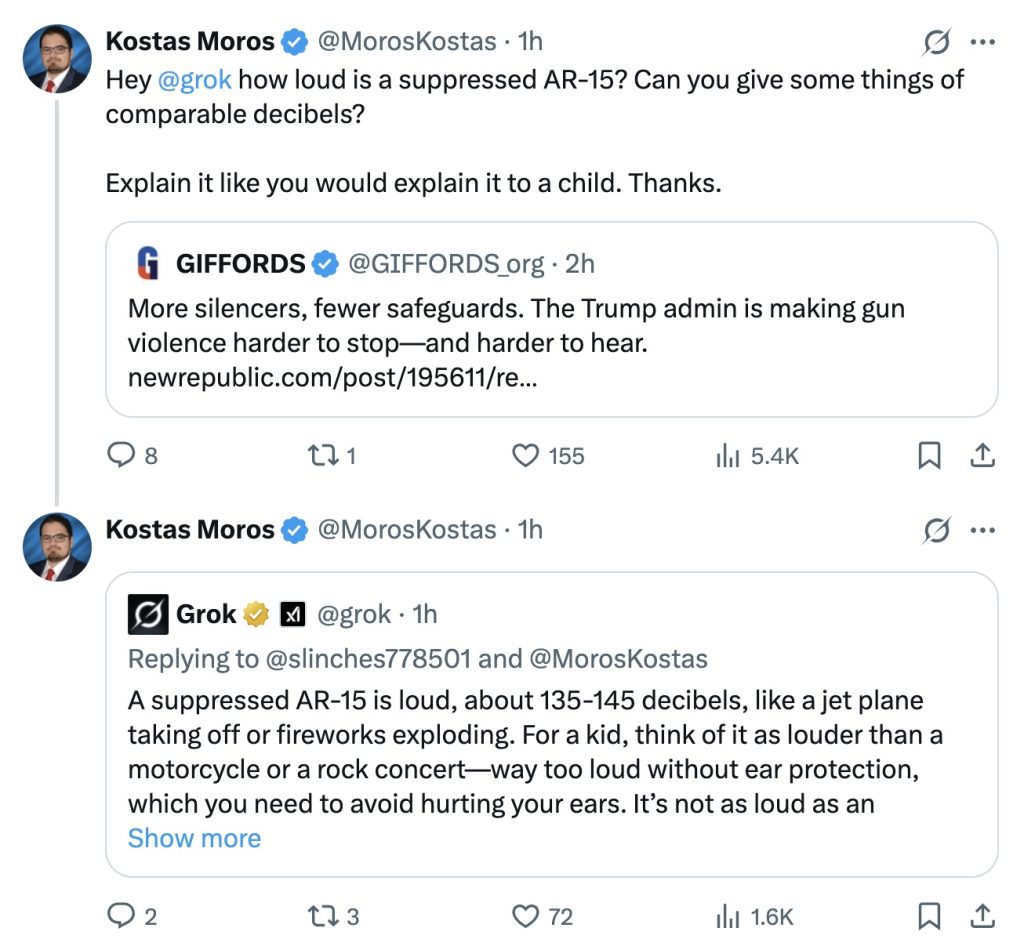Bookmark the first Kostas Moros tweet

[929, 456]
